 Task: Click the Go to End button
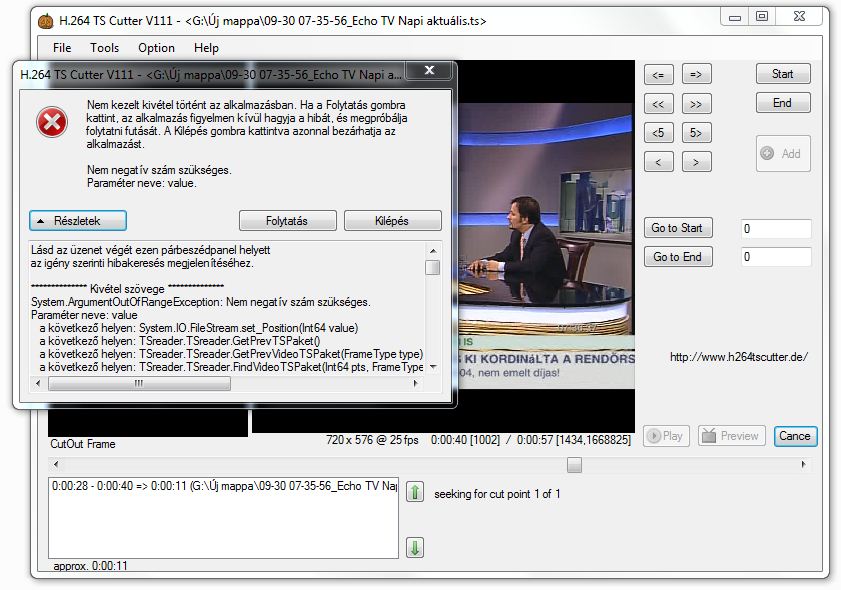677,257
